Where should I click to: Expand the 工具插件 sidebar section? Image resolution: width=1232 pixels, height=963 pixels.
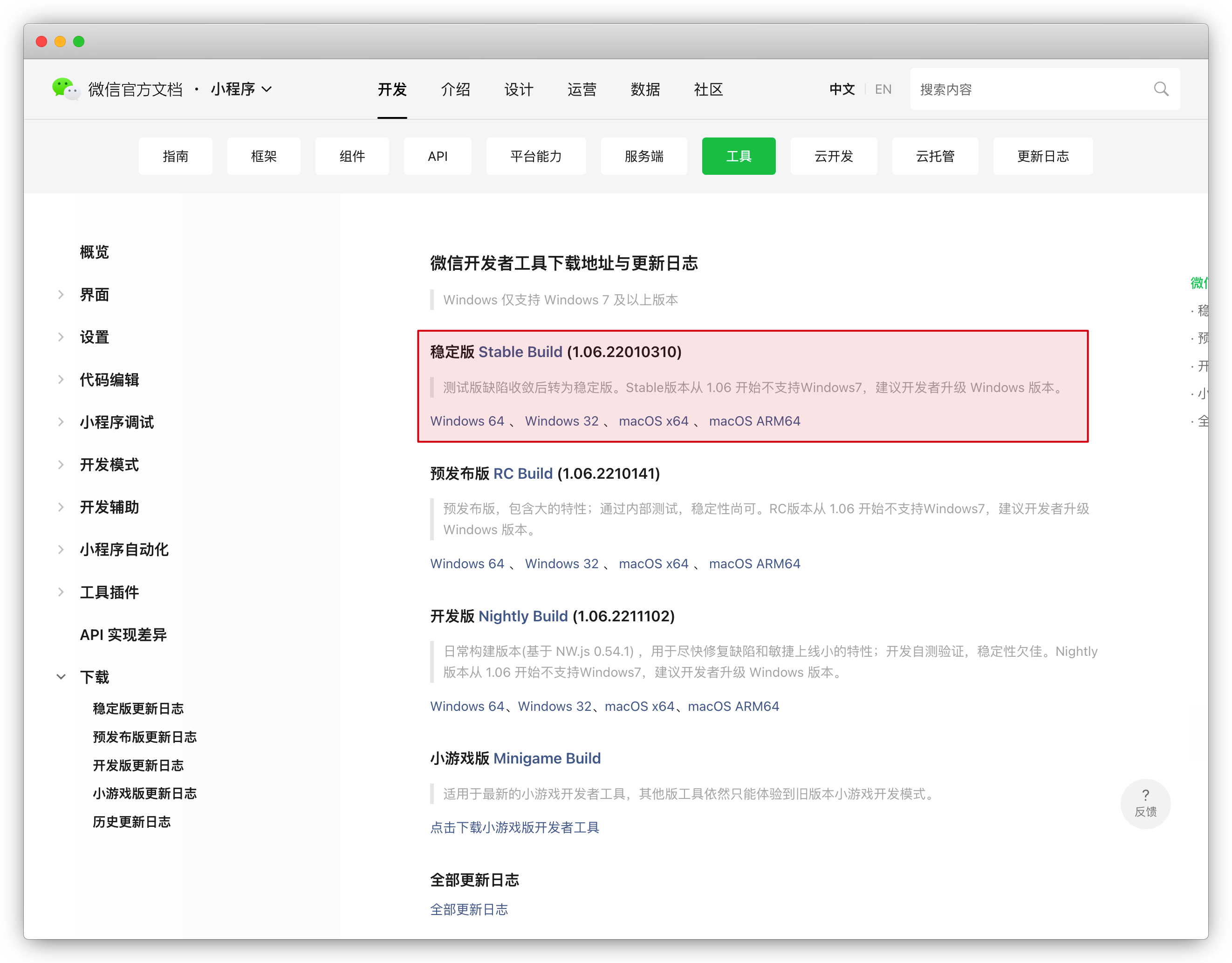coord(61,592)
